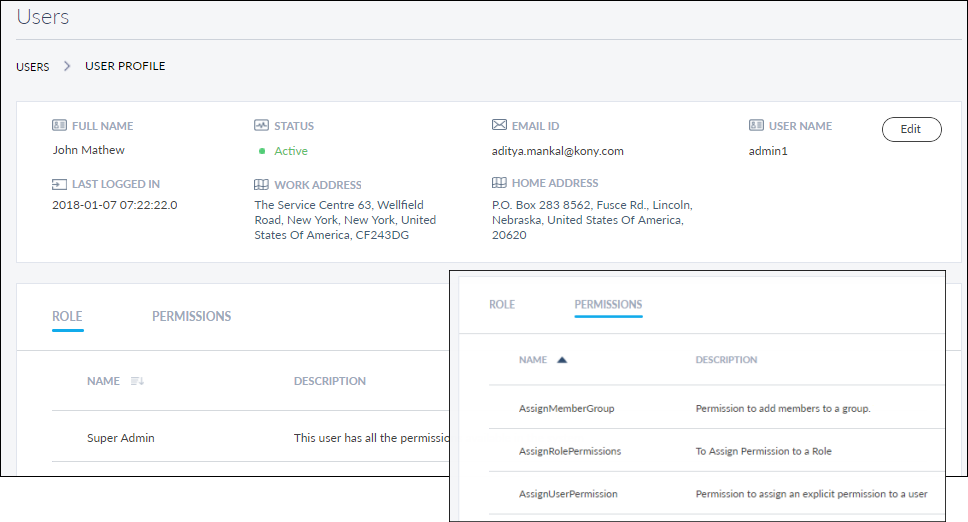Click the Full Name card icon

[59, 126]
